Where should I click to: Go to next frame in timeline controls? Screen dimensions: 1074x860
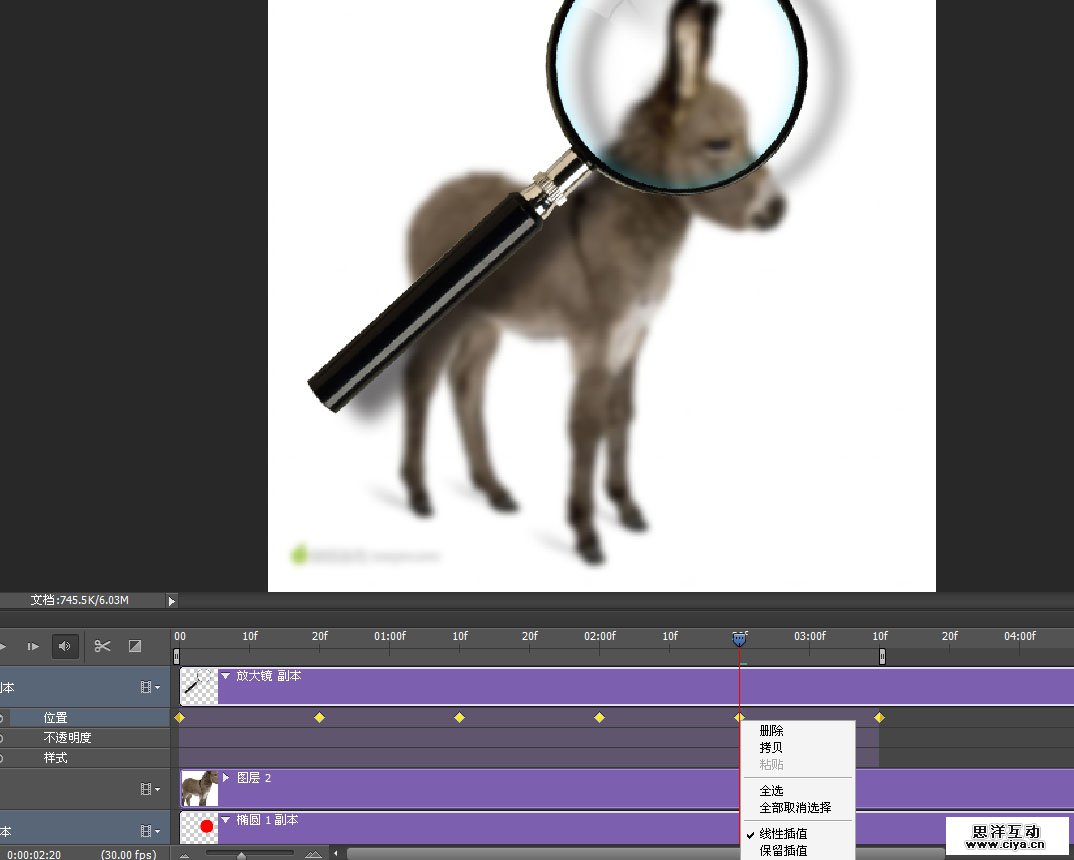(33, 646)
